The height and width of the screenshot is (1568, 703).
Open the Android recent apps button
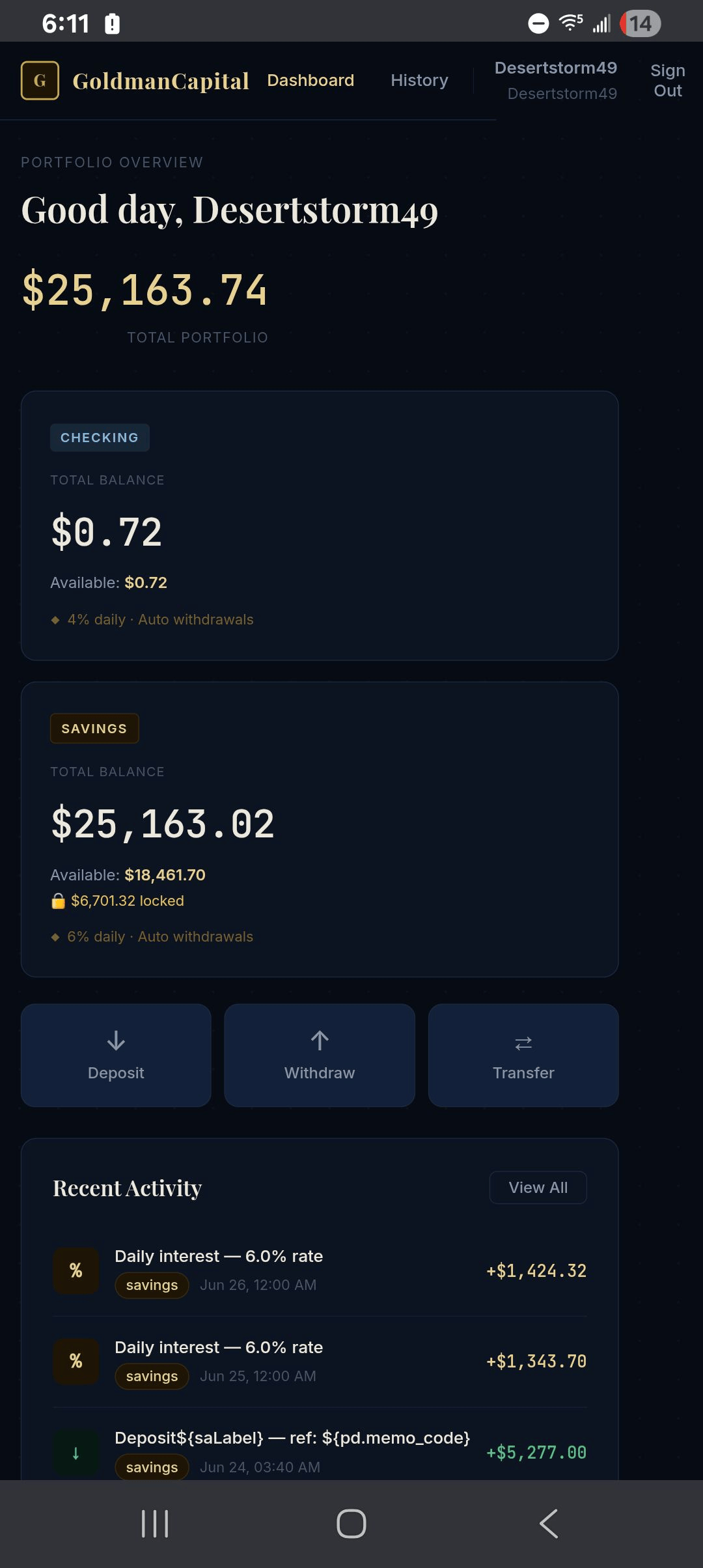(155, 1524)
